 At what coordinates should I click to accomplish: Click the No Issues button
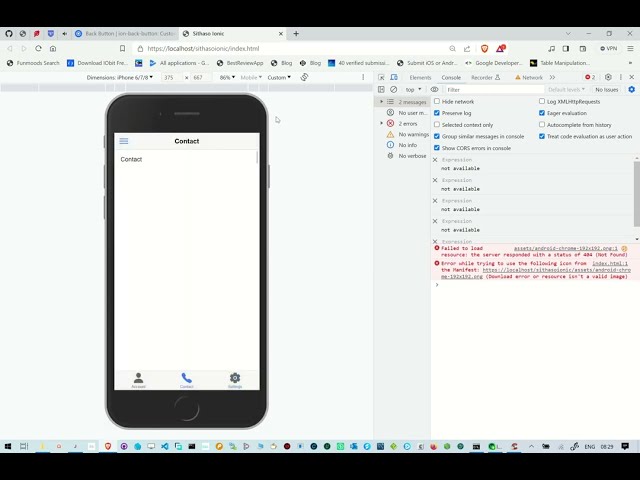tap(607, 89)
